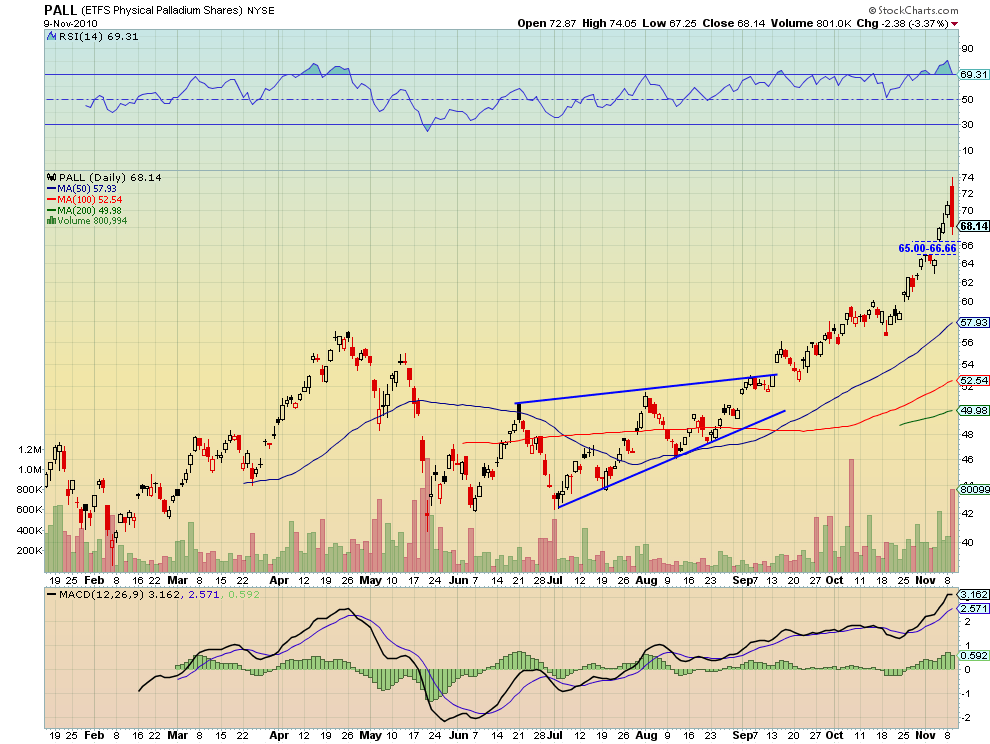This screenshot has width=990, height=744.
Task: Click the red down-arrow beside the Chg value
Action: 954,24
